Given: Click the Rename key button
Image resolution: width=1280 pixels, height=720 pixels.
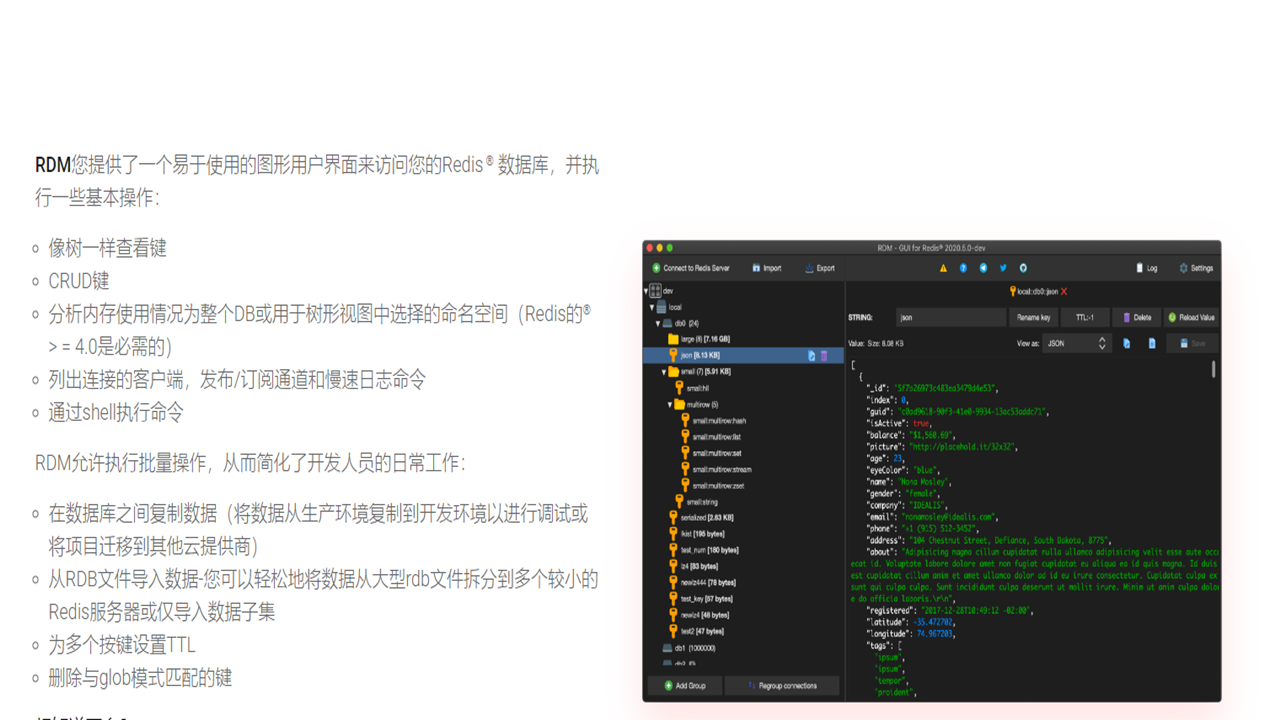Looking at the screenshot, I should [1035, 317].
